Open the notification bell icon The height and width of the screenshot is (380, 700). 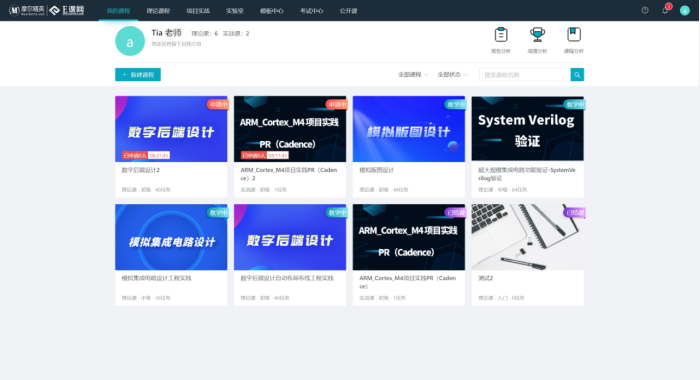[665, 10]
